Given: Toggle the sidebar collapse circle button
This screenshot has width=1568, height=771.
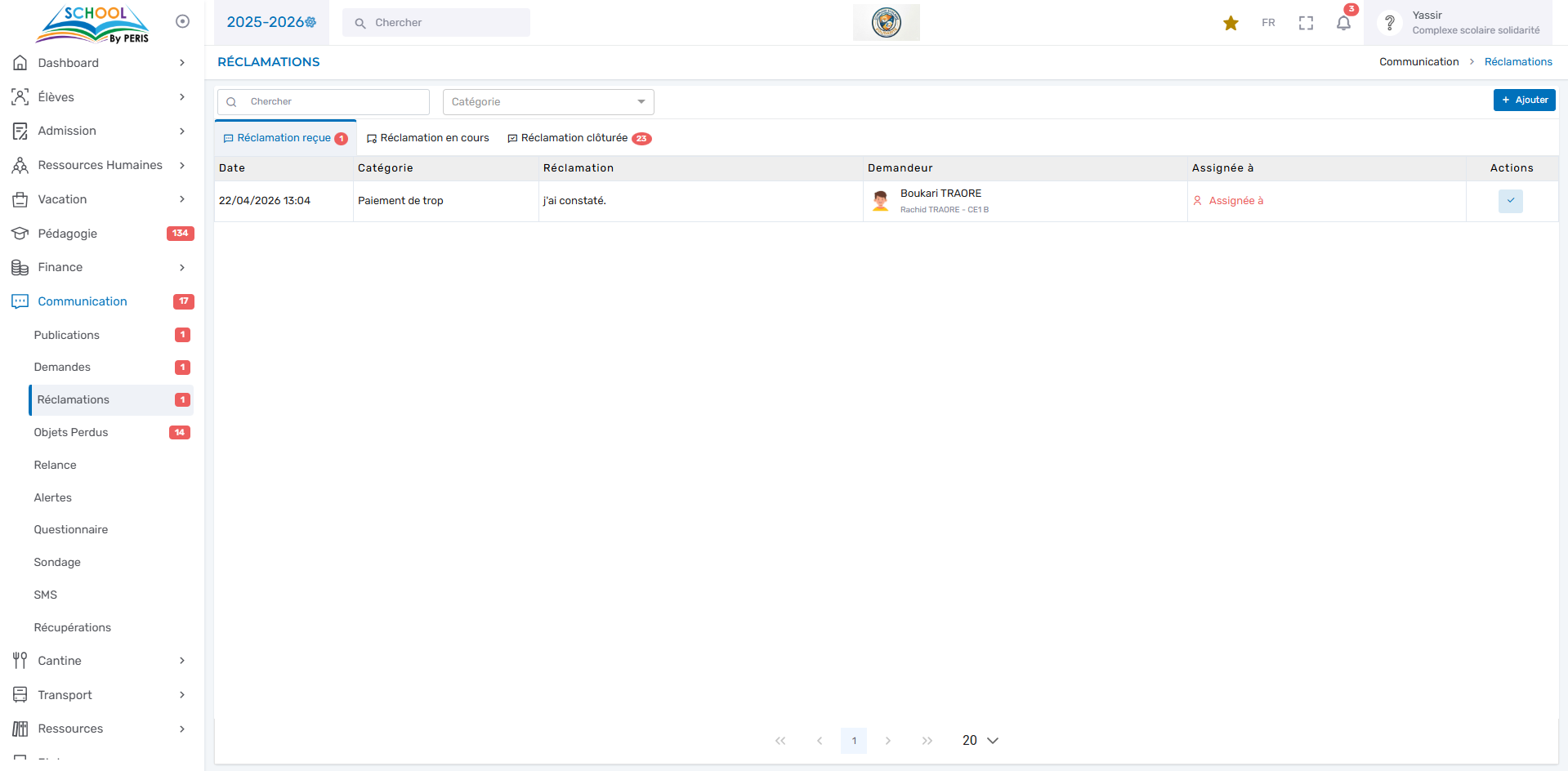Looking at the screenshot, I should coord(182,21).
